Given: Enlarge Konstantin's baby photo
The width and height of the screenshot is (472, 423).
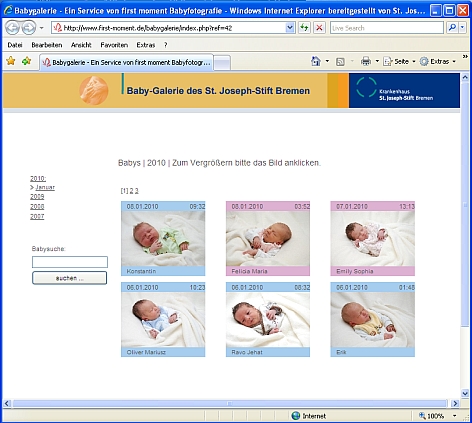Looking at the screenshot, I should [x=163, y=238].
